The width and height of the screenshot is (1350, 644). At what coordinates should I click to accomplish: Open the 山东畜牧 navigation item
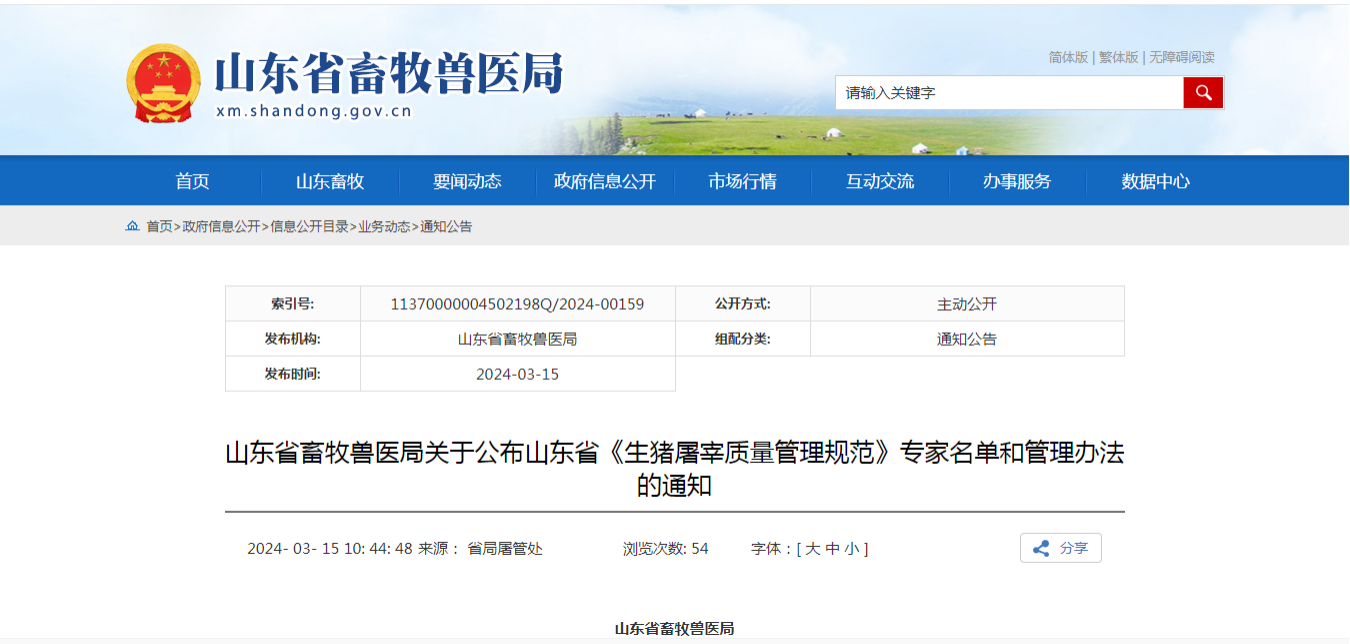tap(330, 181)
